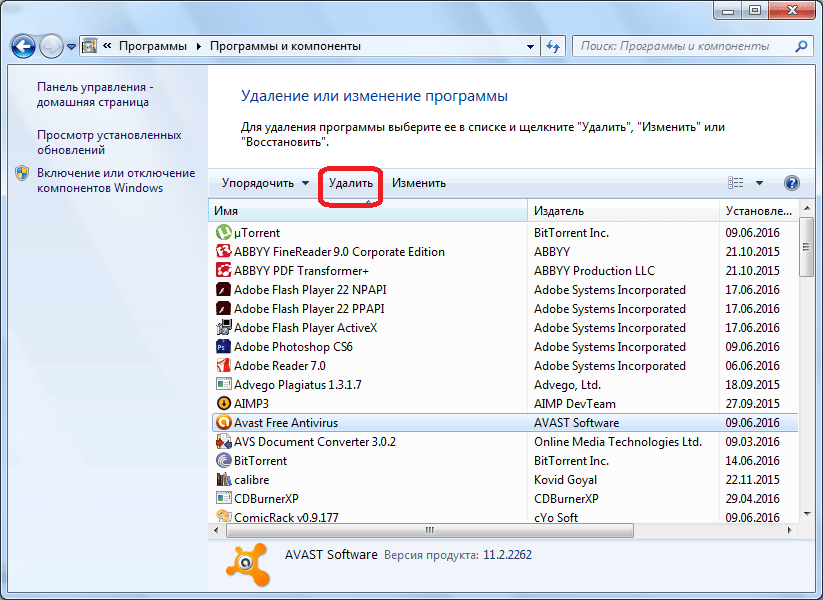Click the horizontal scrollbar thumb
This screenshot has width=823, height=600.
430,530
